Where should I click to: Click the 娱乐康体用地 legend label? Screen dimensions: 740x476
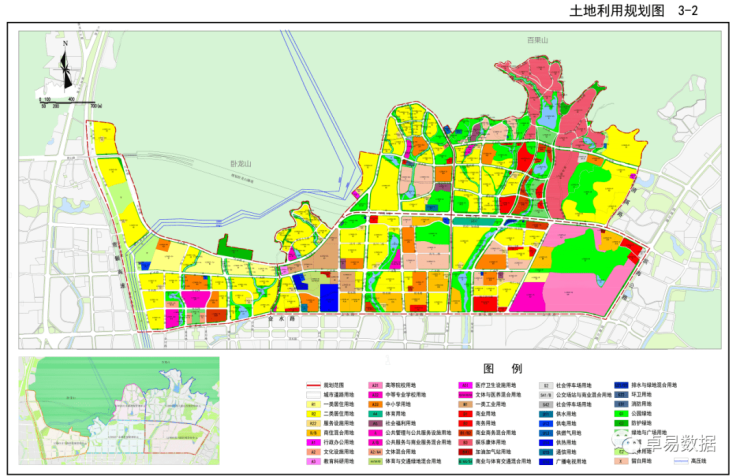click(491, 443)
